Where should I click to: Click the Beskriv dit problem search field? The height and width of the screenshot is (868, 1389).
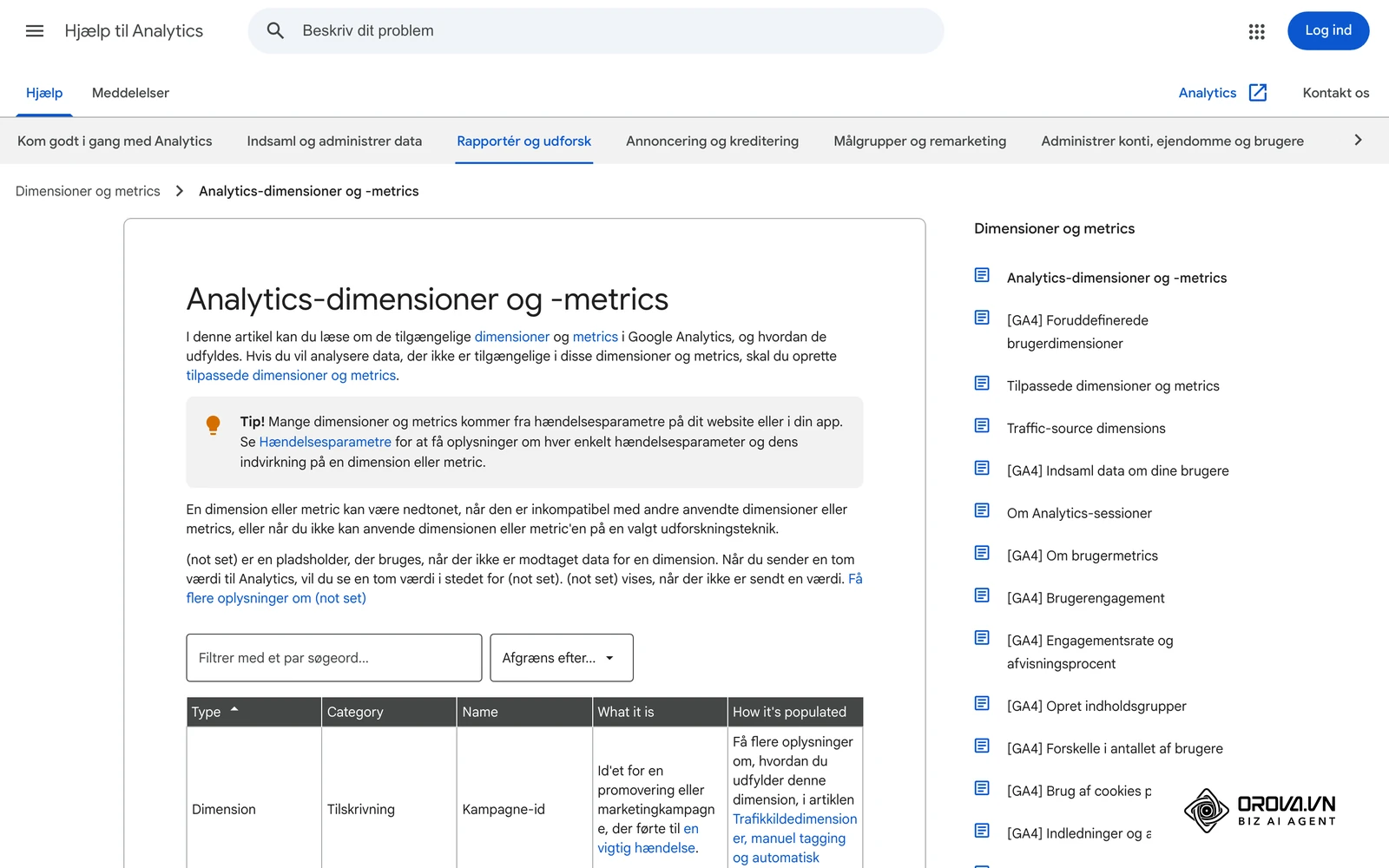pyautogui.click(x=596, y=31)
